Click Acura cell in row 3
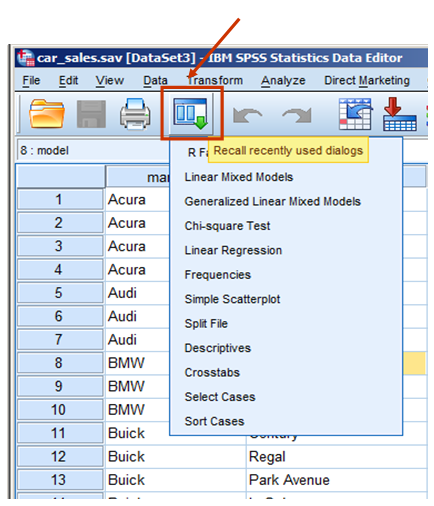This screenshot has width=434, height=506. click(x=137, y=246)
